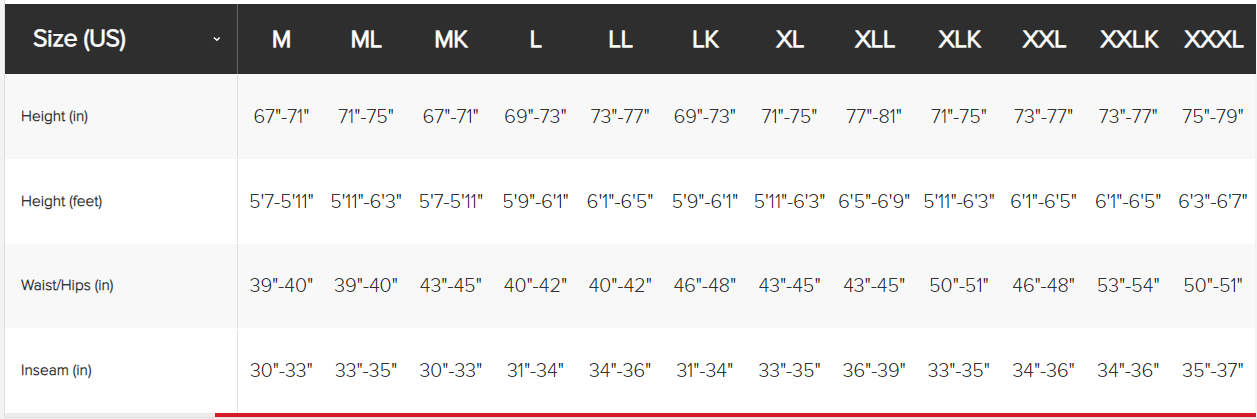Click the Size (US) header label
Viewport: 1257px width, 419px height.
79,40
